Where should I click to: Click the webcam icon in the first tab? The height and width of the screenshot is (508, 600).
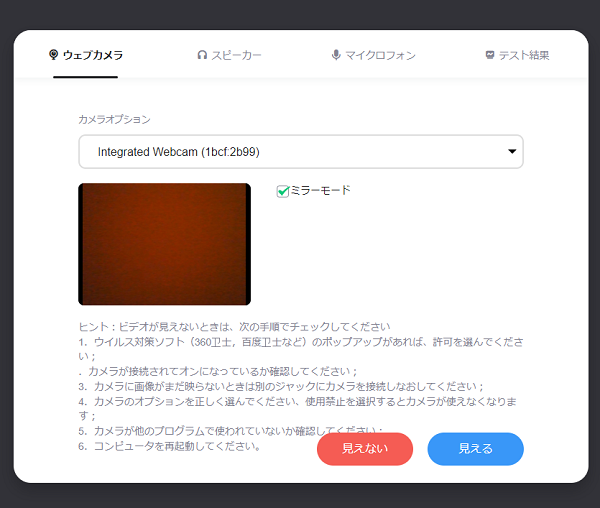coord(53,55)
